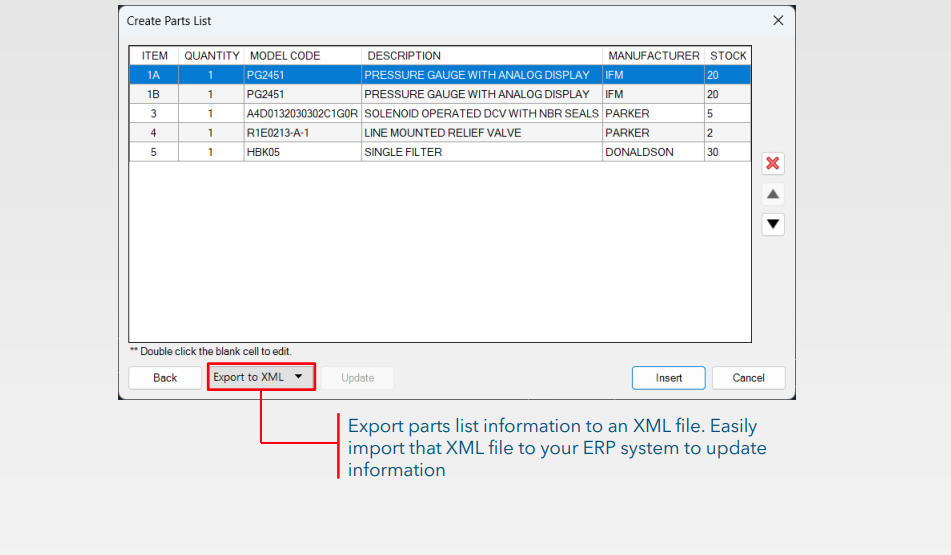Viewport: 951px width, 555px height.
Task: Click SOLENOID OPERATED DCV WITH NBR SEALS
Action: (x=482, y=114)
